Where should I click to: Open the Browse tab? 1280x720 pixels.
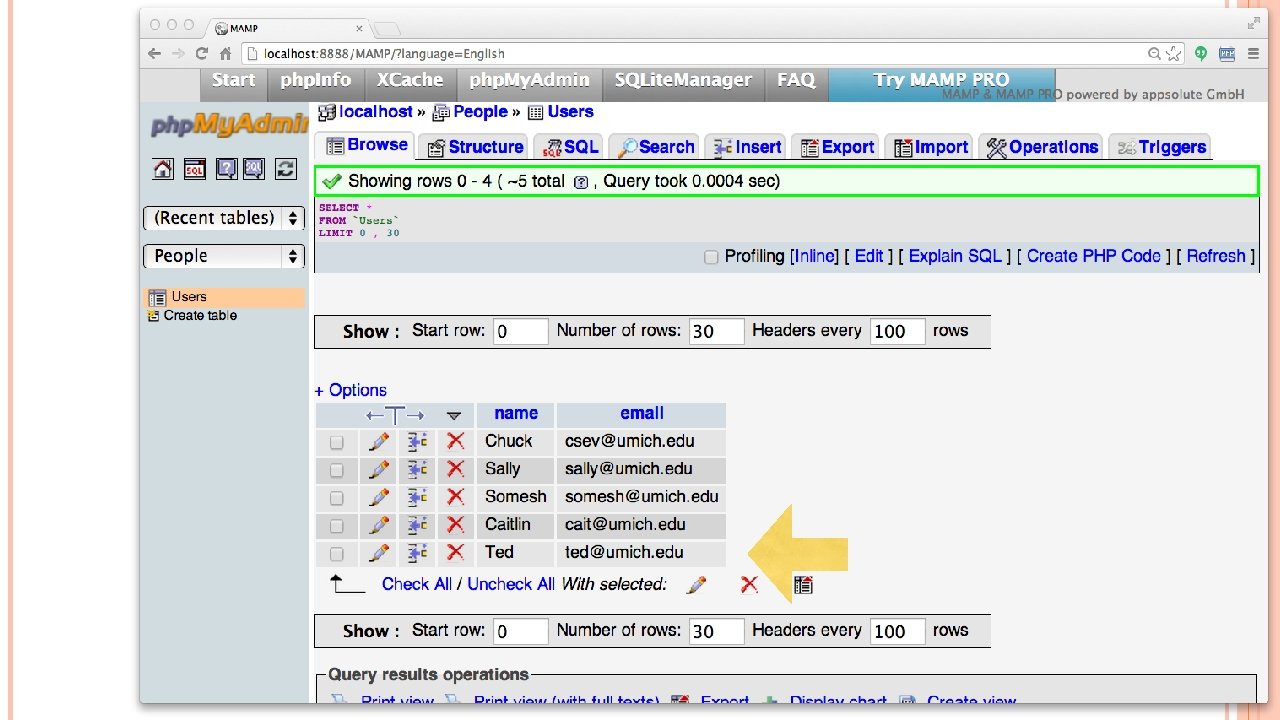pyautogui.click(x=366, y=145)
